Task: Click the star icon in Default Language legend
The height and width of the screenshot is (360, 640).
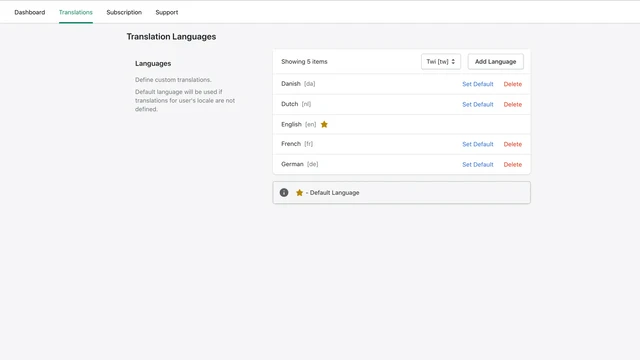Action: point(299,193)
